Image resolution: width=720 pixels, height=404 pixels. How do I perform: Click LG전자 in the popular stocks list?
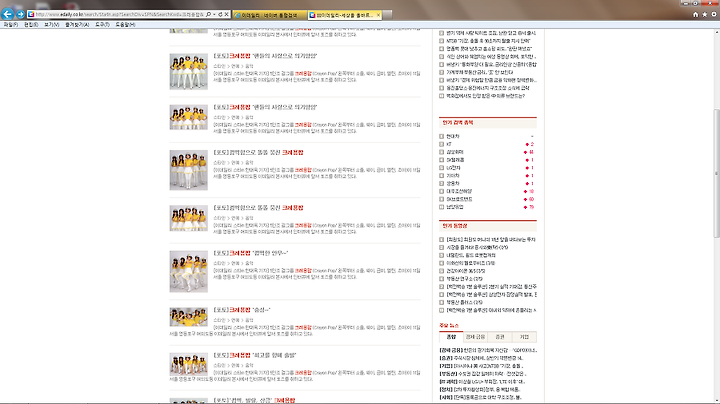pyautogui.click(x=453, y=168)
